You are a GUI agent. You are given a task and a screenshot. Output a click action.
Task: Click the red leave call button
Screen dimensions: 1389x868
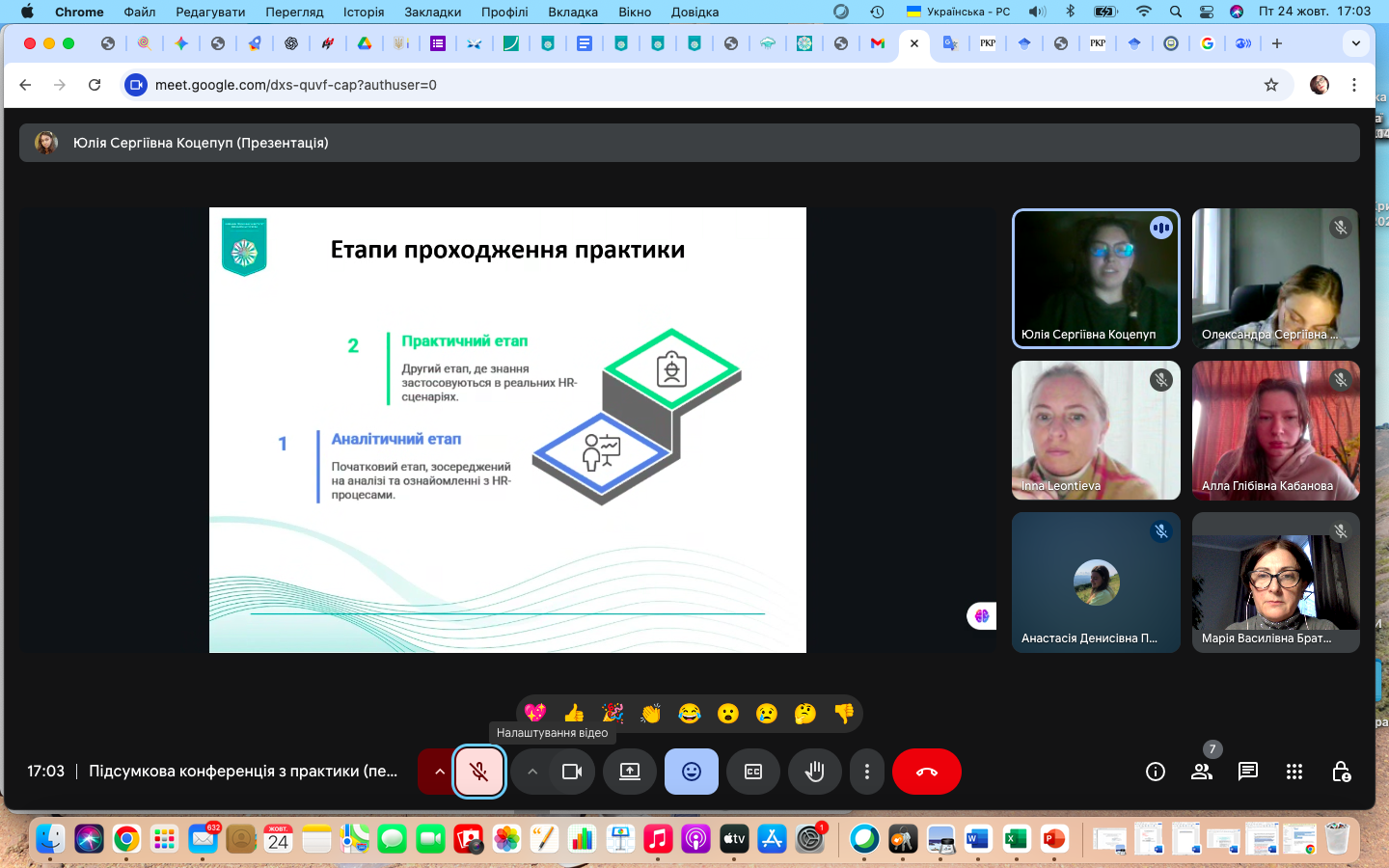[926, 772]
